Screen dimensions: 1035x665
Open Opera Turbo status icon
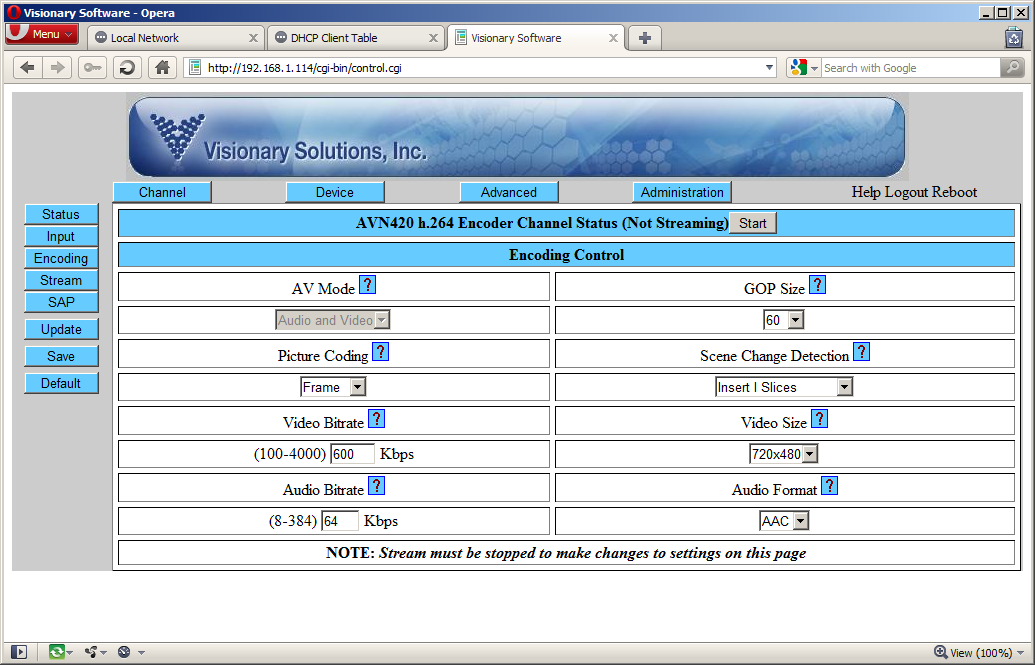124,652
